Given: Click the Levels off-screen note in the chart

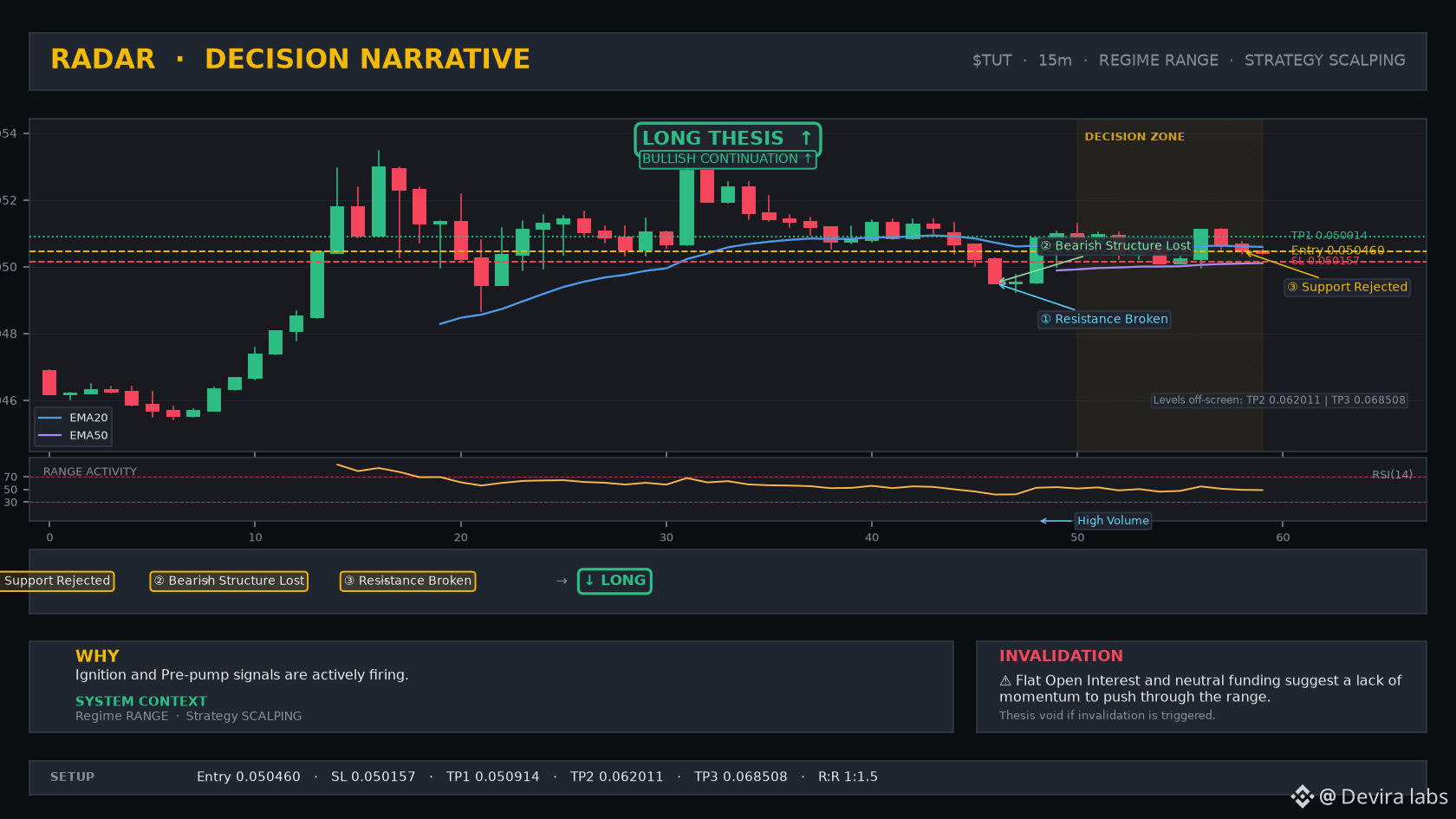Looking at the screenshot, I should coord(1279,400).
